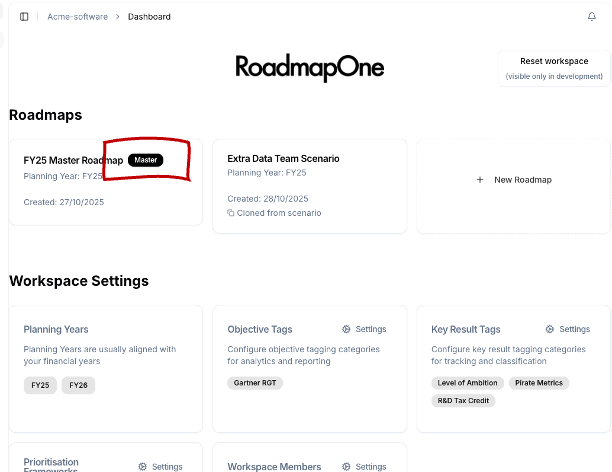Click the gear icon beside Key Result Tags

pyautogui.click(x=550, y=329)
